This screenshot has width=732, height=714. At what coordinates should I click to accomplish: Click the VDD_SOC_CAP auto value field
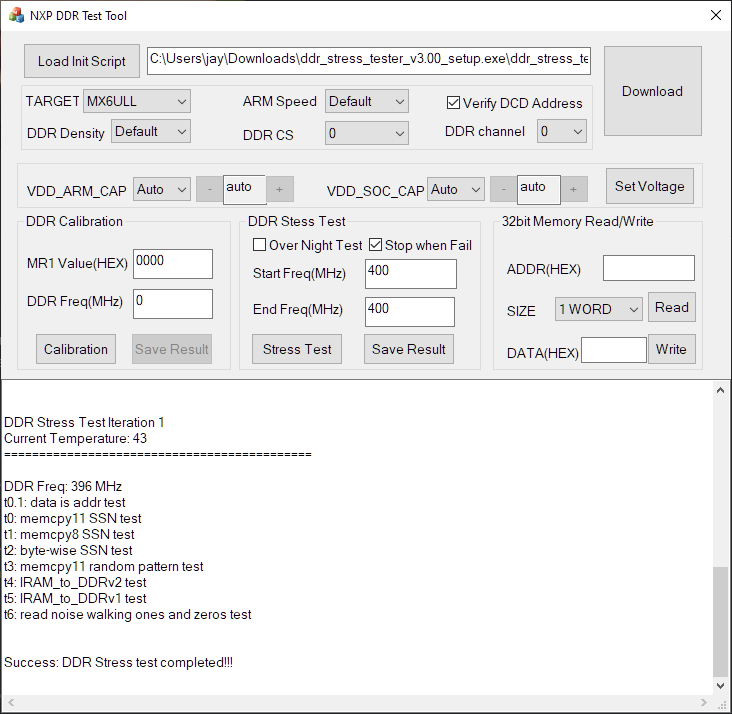[539, 190]
